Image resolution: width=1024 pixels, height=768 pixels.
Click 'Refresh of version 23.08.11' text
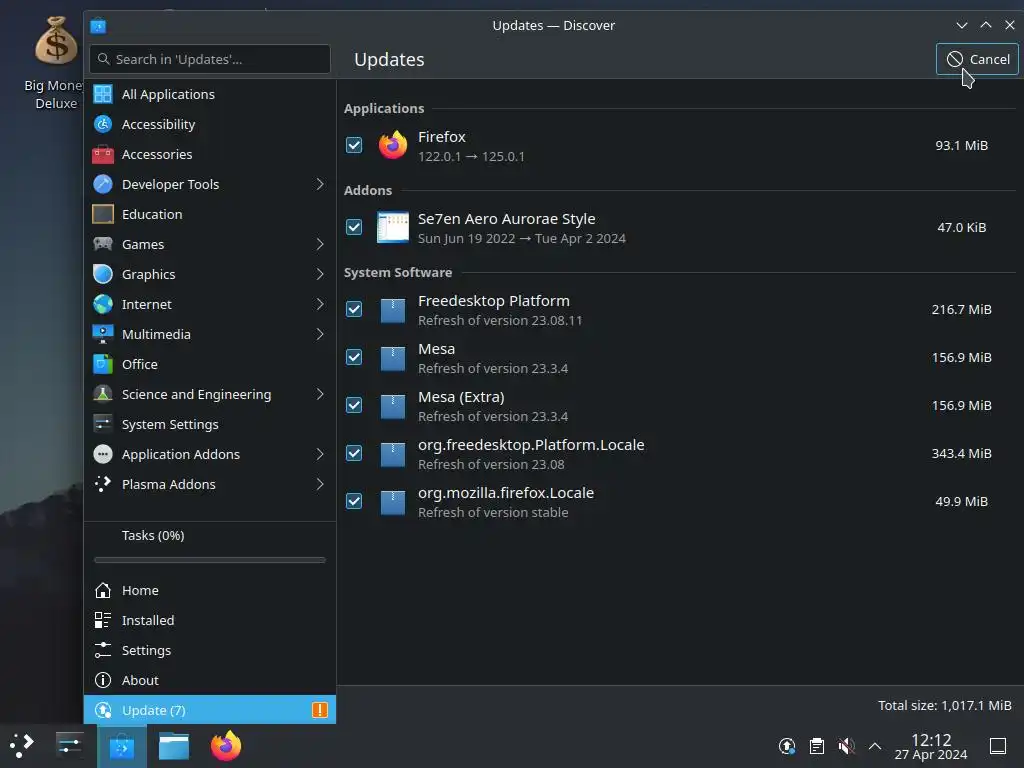[x=500, y=321]
